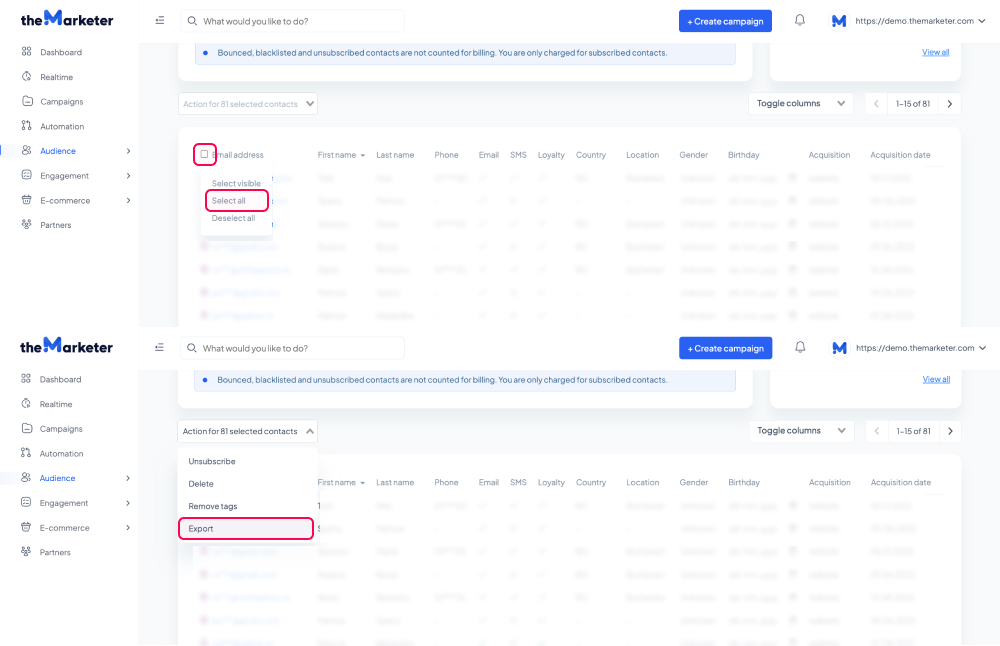Sort by First name in upper screenshot
The width and height of the screenshot is (1000, 646).
click(341, 155)
